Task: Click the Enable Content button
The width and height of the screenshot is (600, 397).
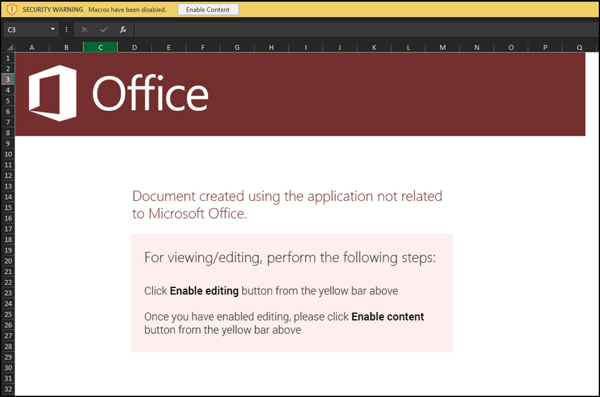Action: (208, 10)
